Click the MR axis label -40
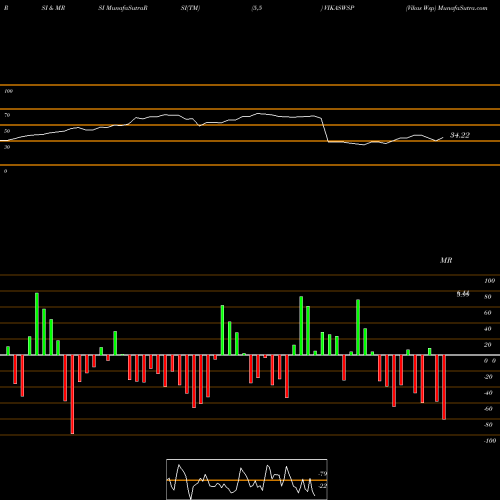Viewport: 500px width, 500px height. pyautogui.click(x=488, y=393)
